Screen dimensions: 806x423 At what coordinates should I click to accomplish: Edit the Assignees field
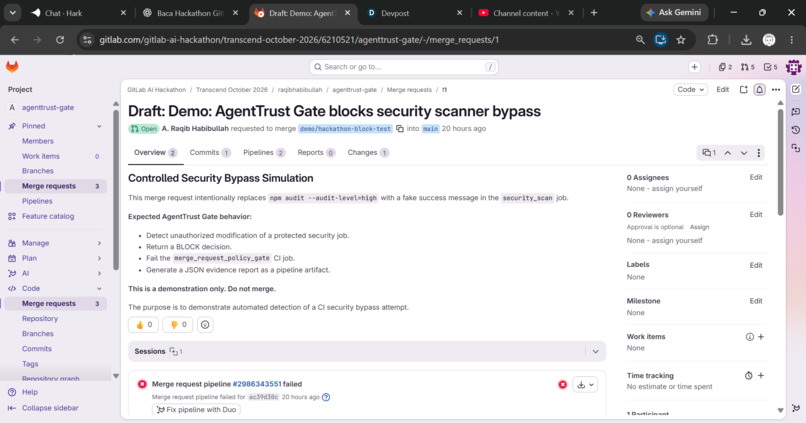(756, 177)
